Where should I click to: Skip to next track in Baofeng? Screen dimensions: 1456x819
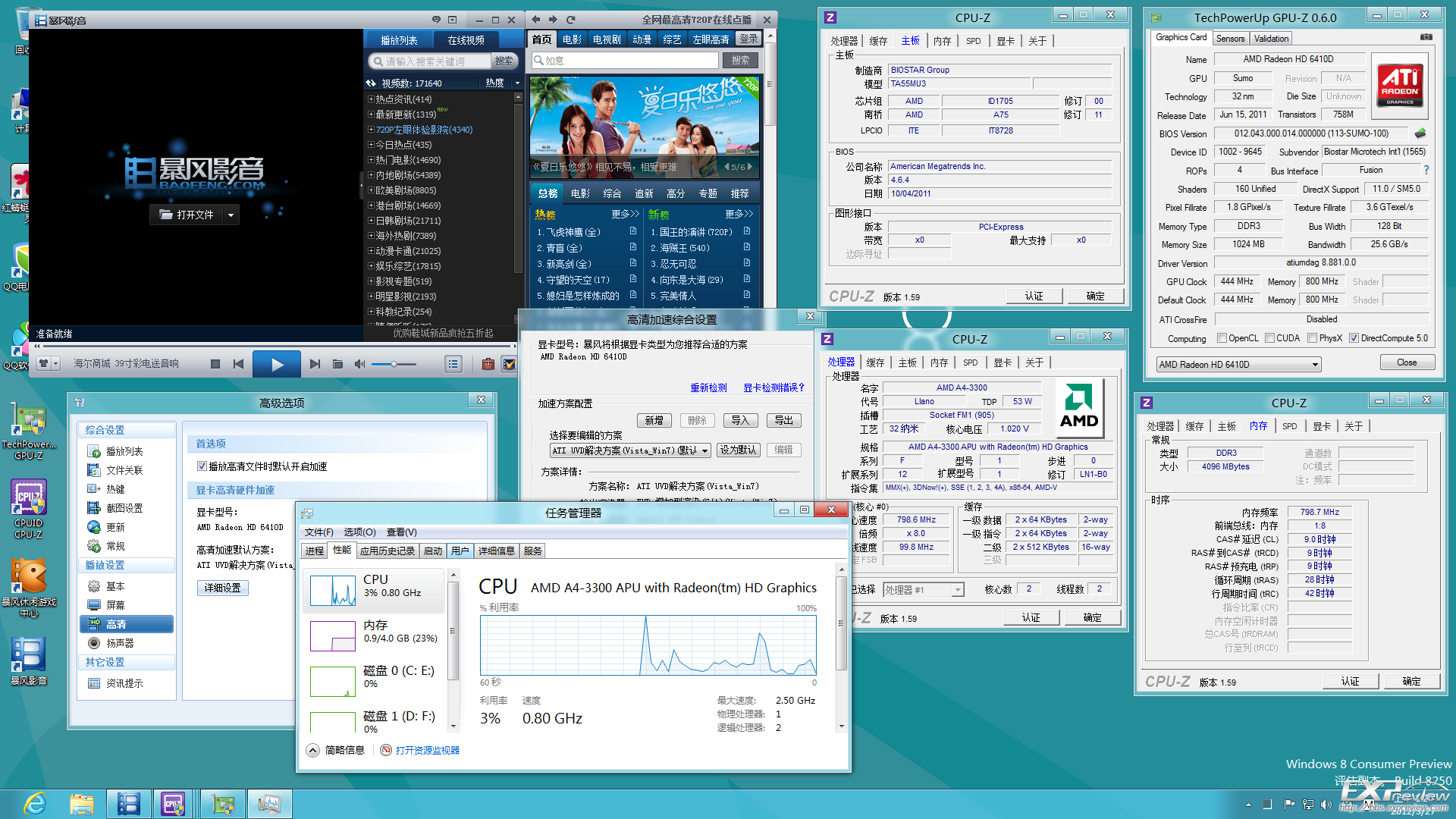[x=315, y=365]
